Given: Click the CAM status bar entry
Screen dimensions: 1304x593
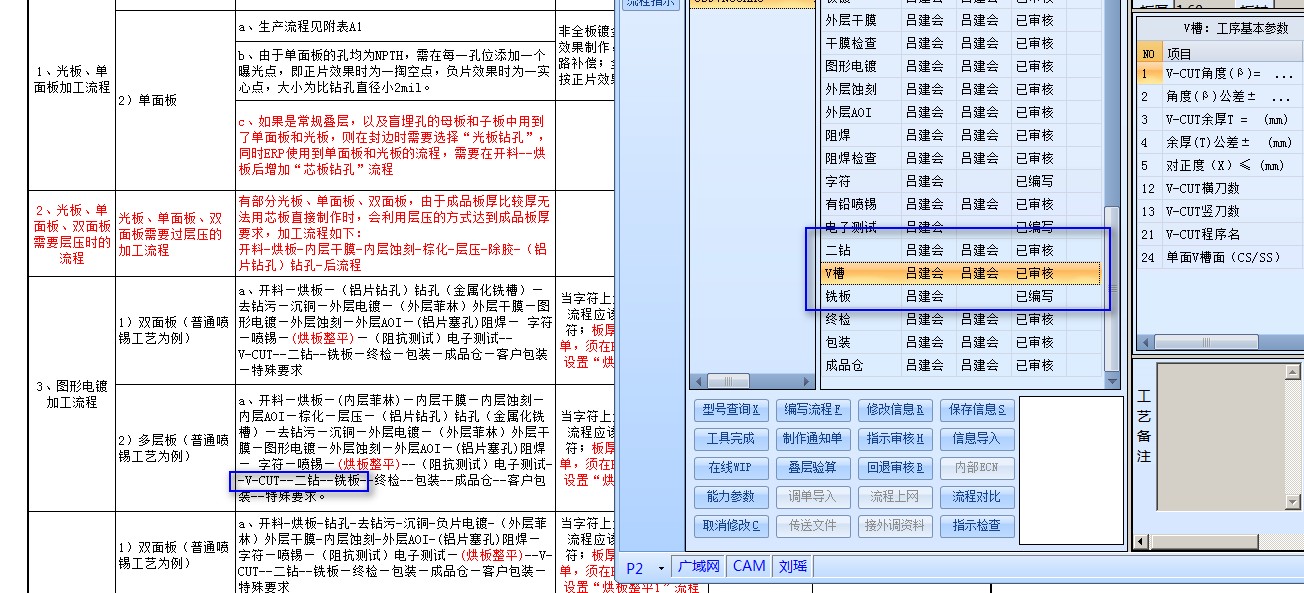Looking at the screenshot, I should pyautogui.click(x=749, y=566).
